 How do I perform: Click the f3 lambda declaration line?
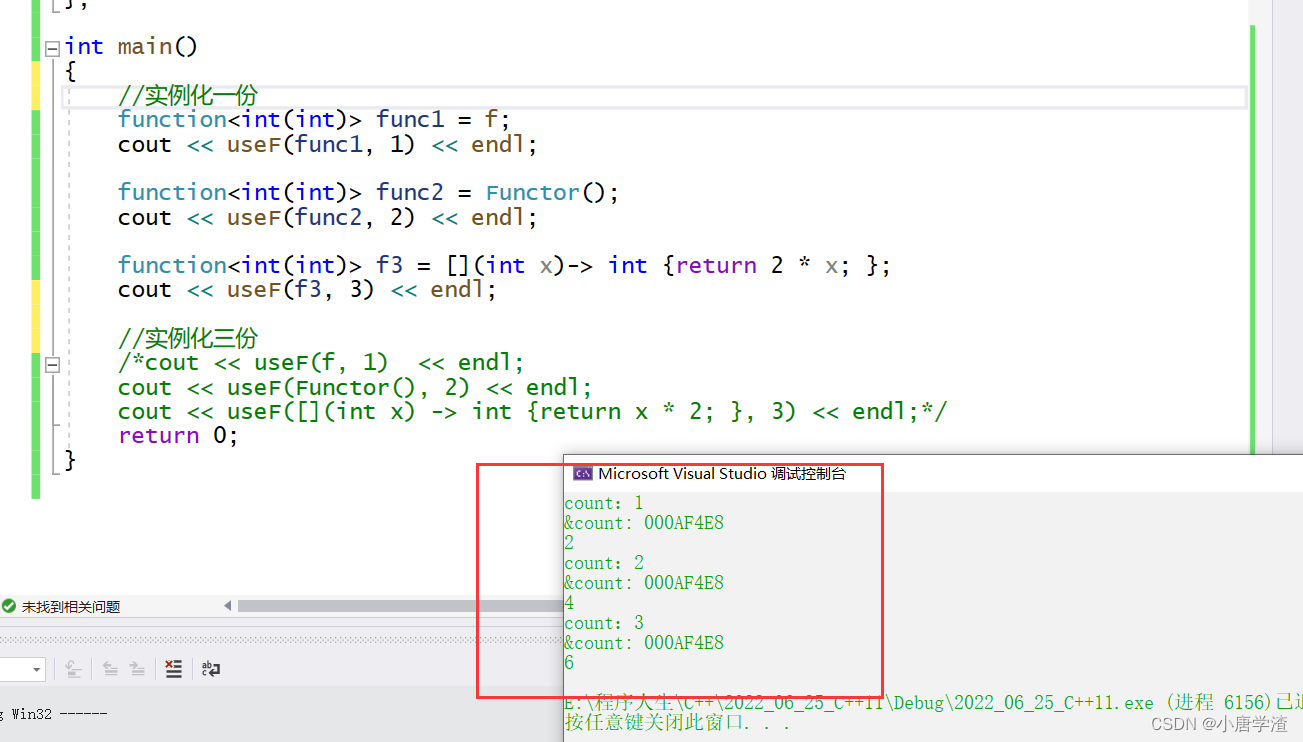(x=504, y=266)
